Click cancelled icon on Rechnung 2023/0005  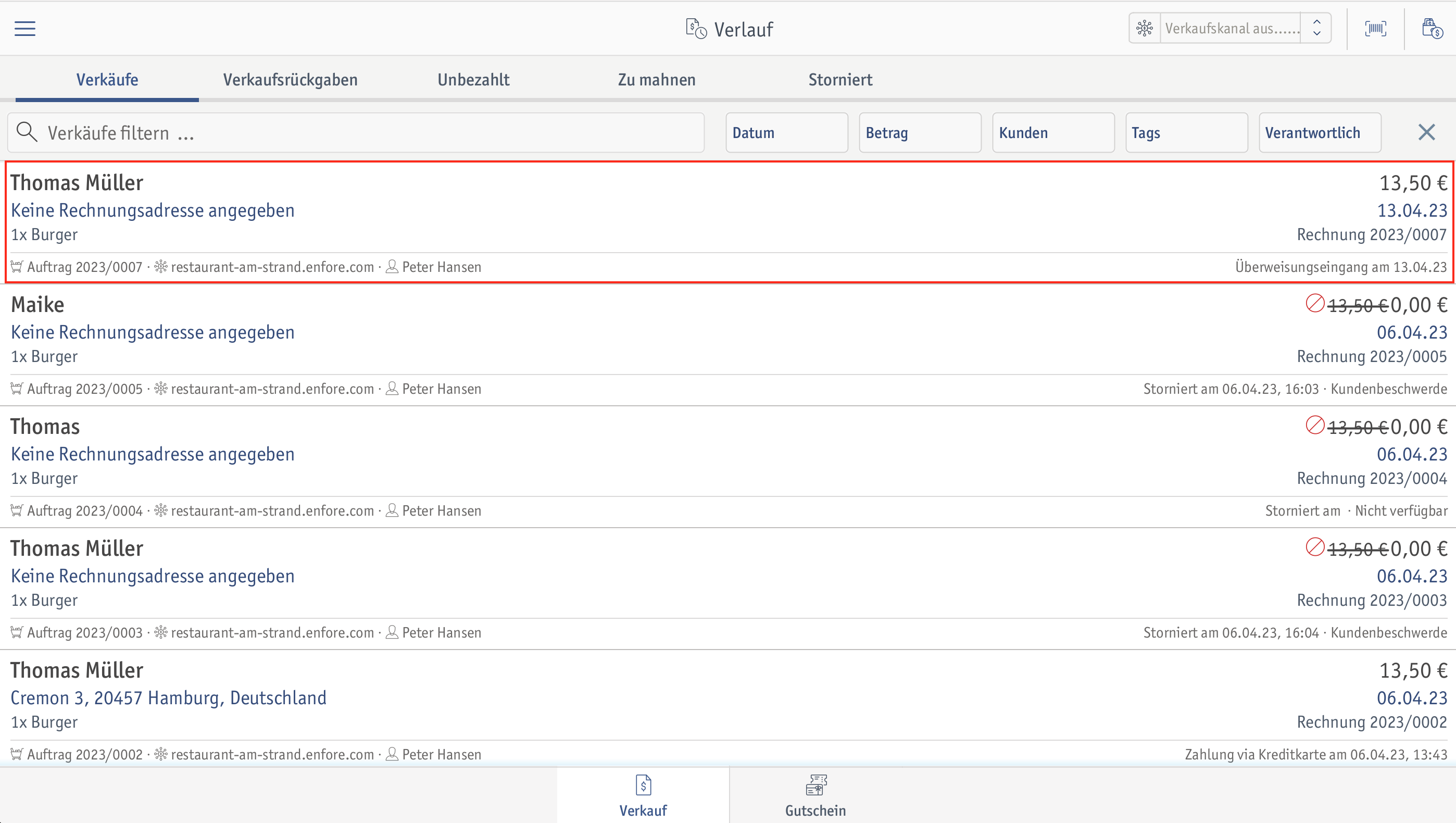(1315, 304)
